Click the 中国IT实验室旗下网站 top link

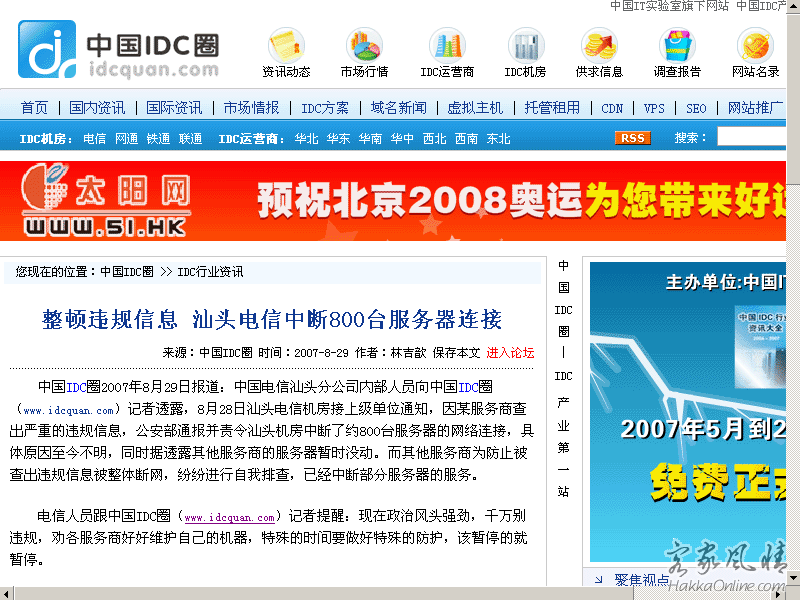[669, 6]
